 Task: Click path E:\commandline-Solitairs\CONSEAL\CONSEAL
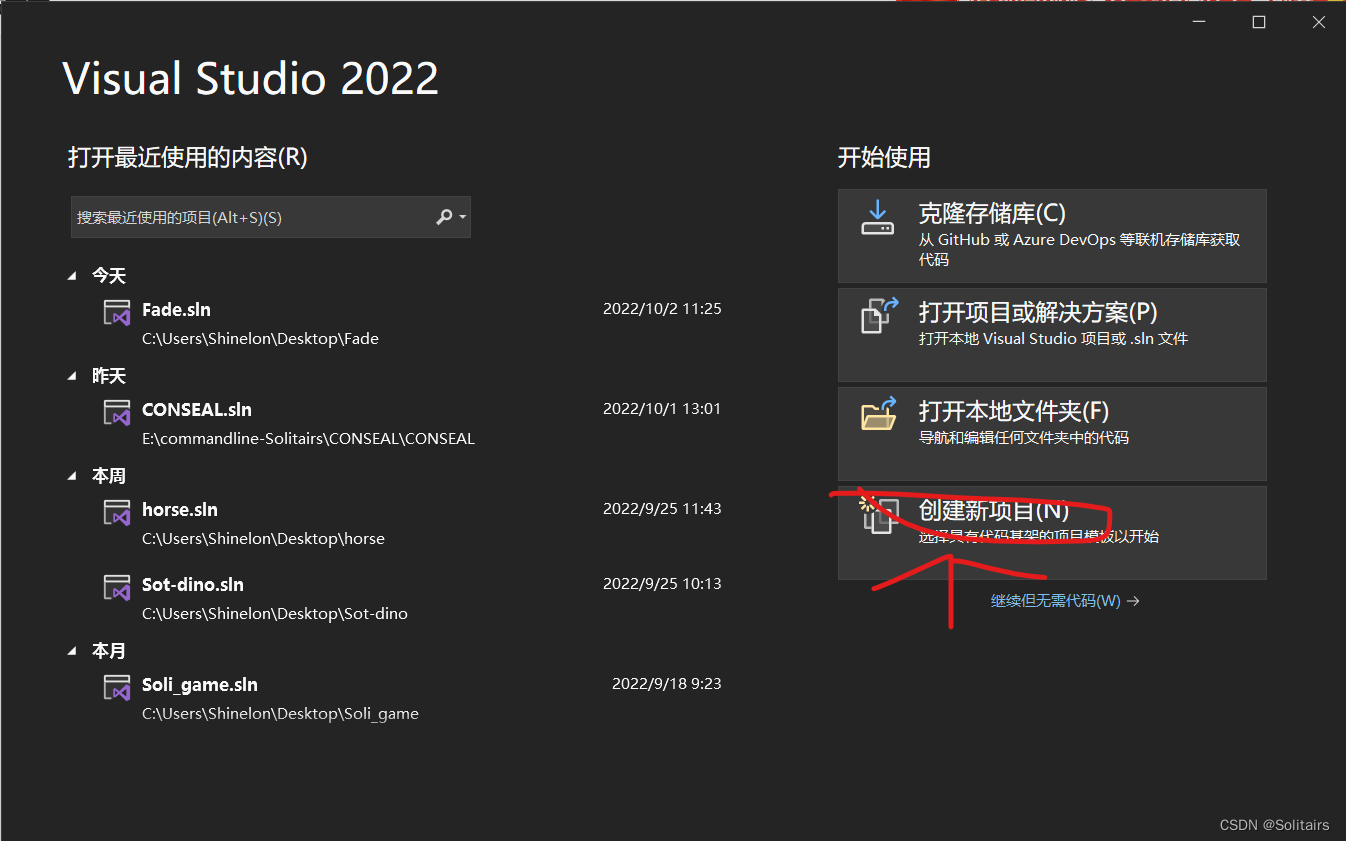click(308, 439)
